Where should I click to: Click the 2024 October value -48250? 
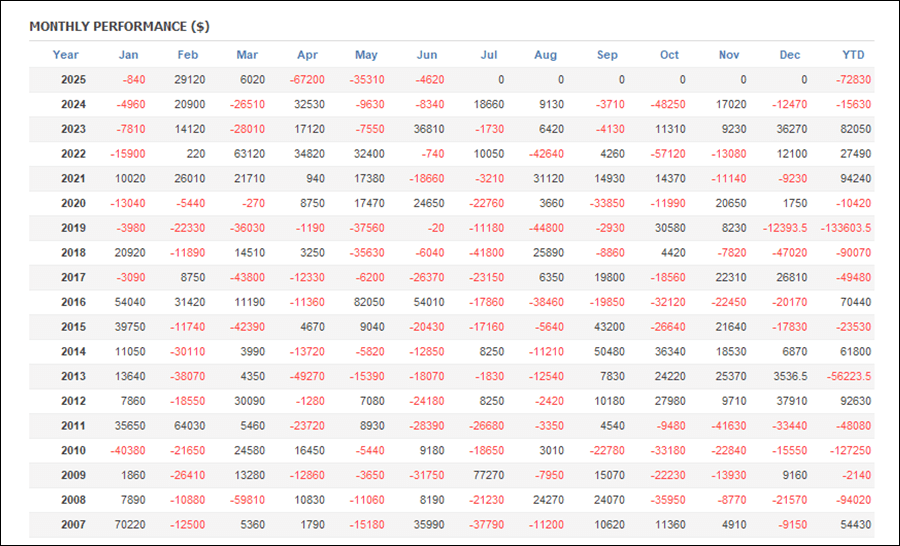668,104
